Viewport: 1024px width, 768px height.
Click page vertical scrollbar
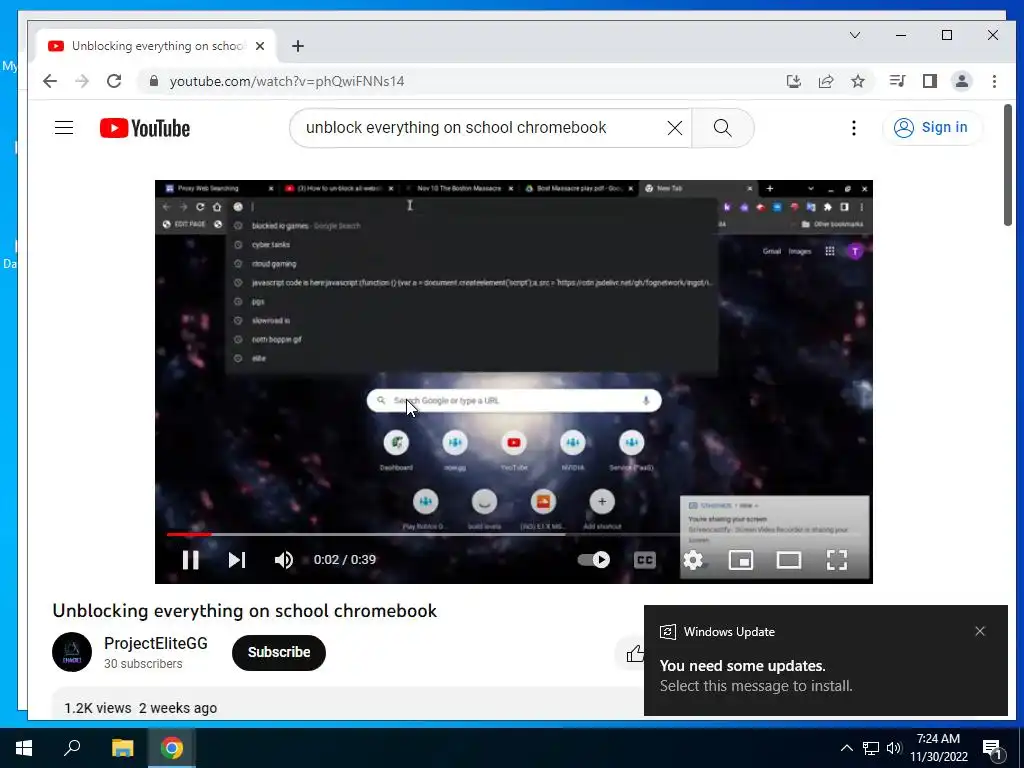click(1008, 165)
